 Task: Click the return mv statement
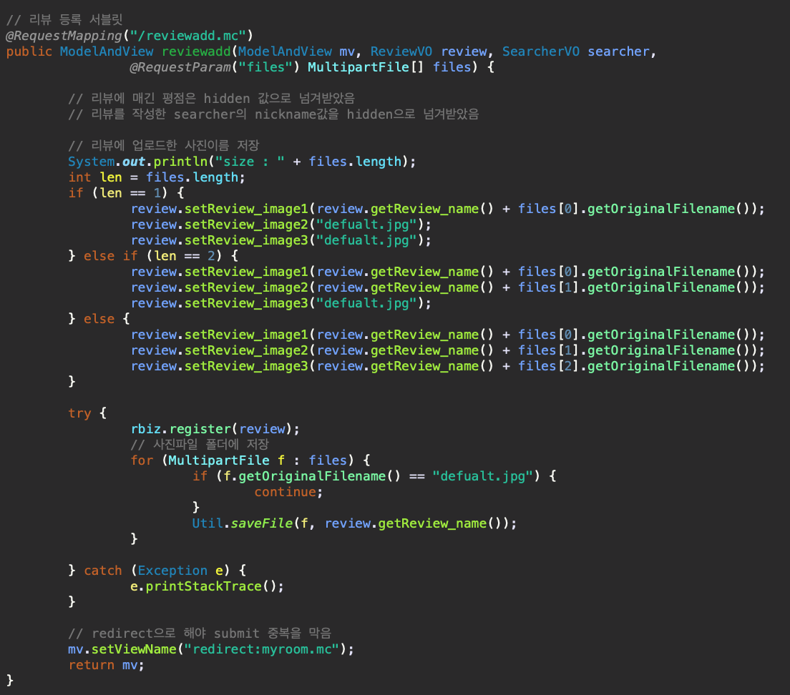tap(99, 665)
